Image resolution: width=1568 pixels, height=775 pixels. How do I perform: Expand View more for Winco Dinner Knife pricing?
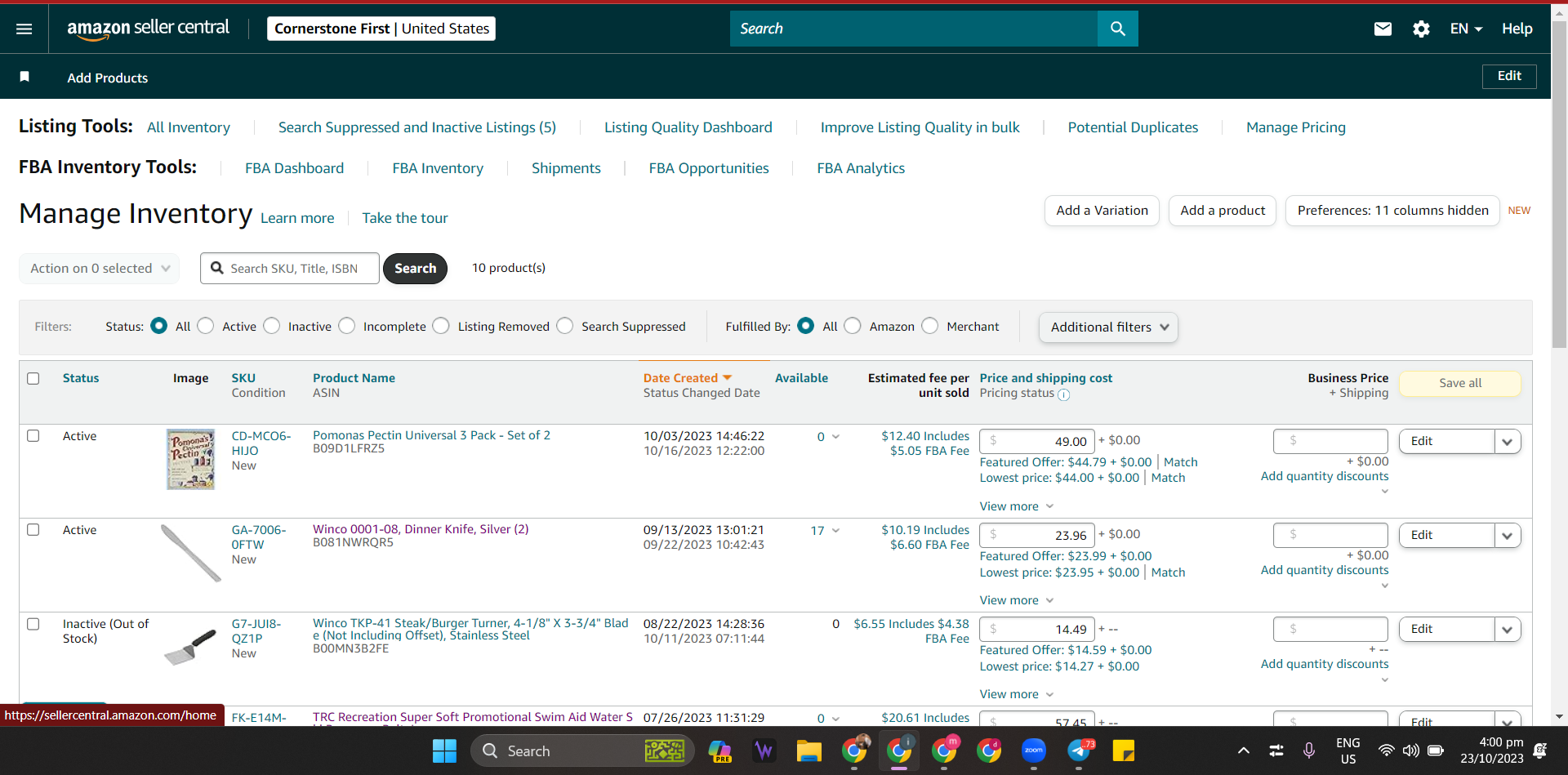click(1017, 600)
